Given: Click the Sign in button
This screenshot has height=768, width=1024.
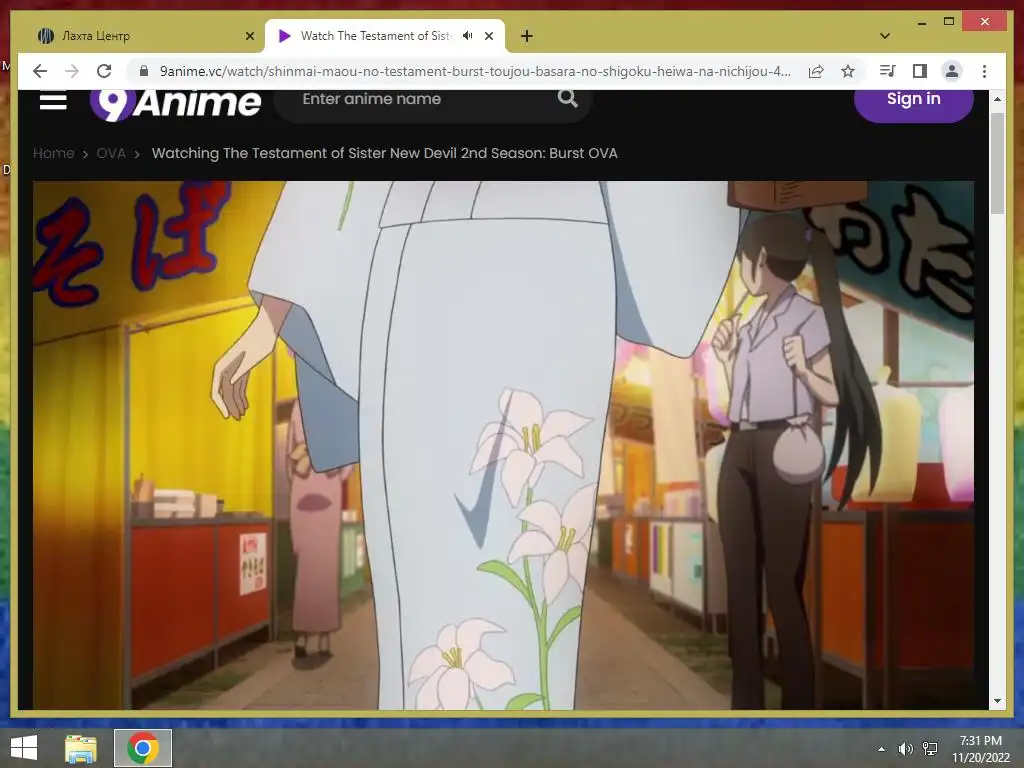Looking at the screenshot, I should pyautogui.click(x=913, y=103).
